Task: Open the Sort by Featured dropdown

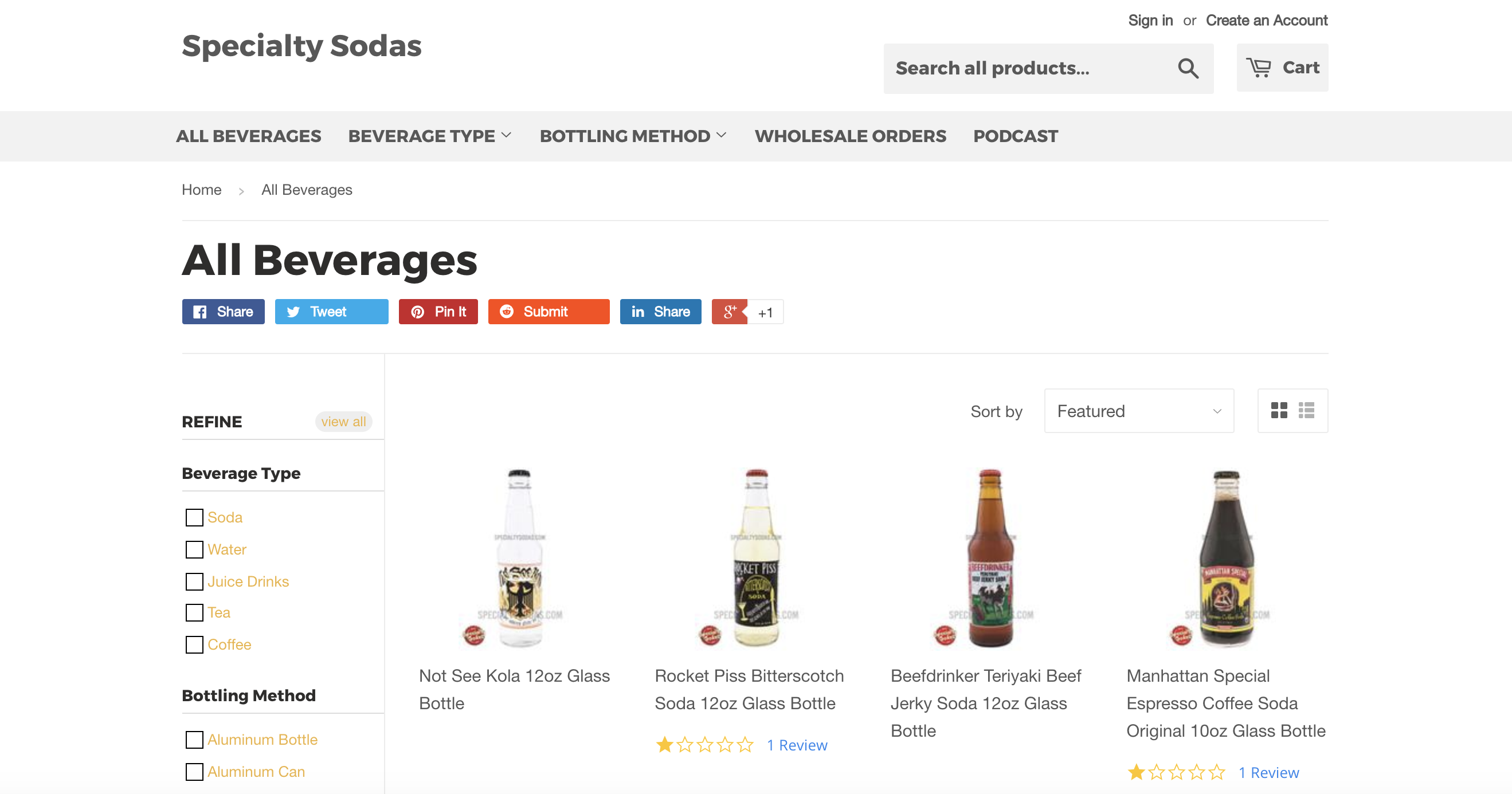Action: click(1139, 411)
